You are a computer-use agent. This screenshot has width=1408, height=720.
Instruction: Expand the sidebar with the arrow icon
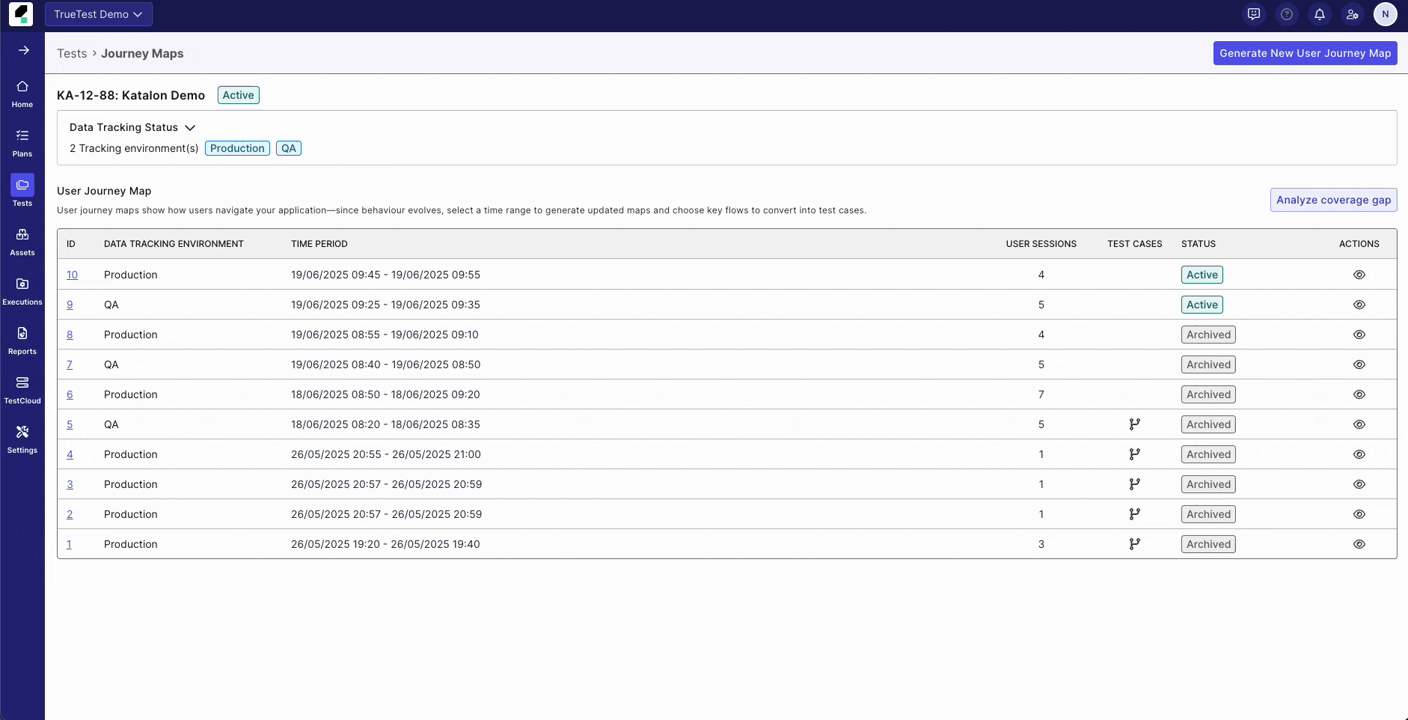click(x=23, y=50)
